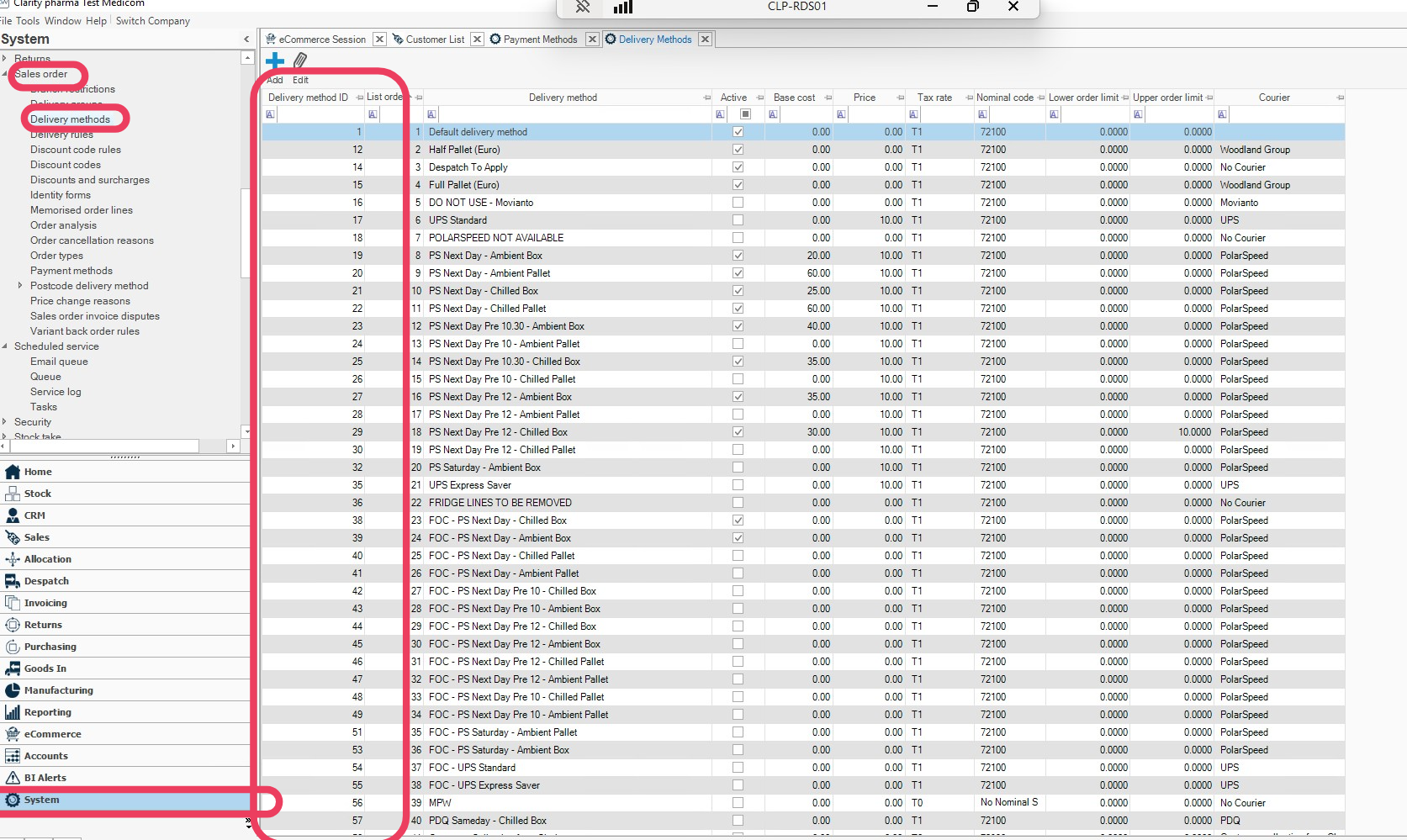The width and height of the screenshot is (1407, 840).
Task: Open the Window menu
Action: (x=63, y=21)
